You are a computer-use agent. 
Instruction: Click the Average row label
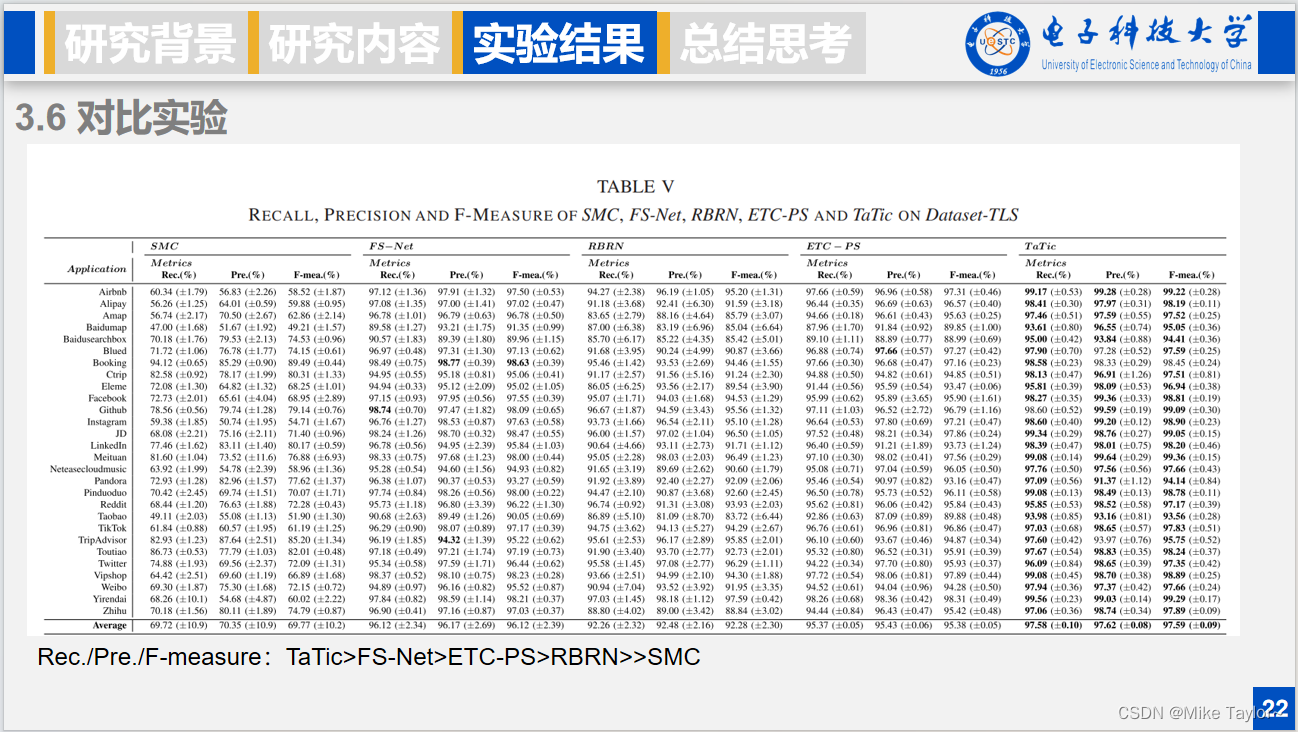point(110,625)
